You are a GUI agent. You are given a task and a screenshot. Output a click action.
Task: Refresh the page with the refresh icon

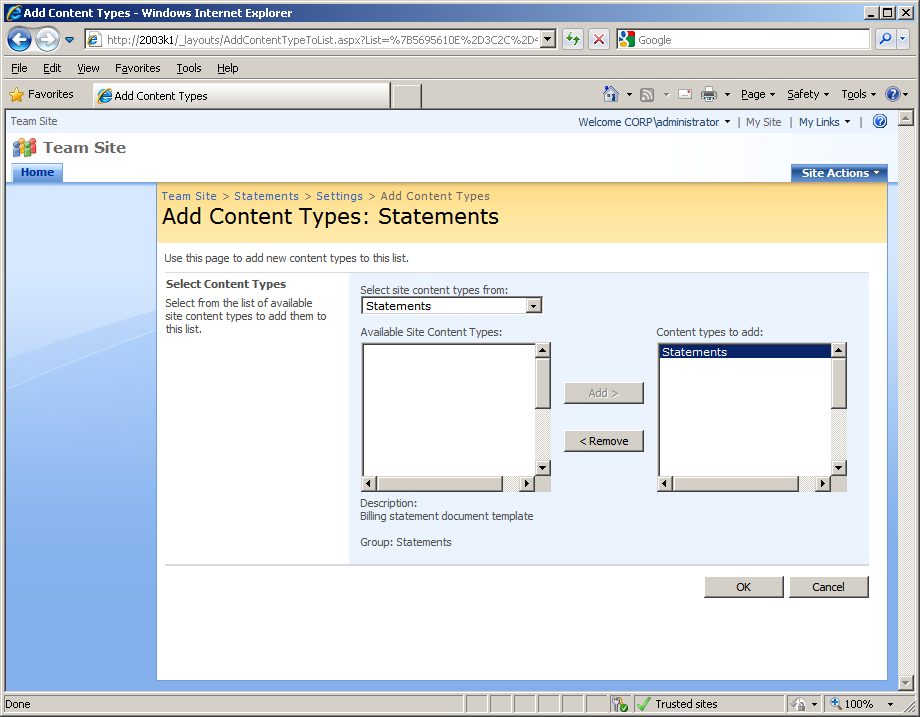coord(570,39)
